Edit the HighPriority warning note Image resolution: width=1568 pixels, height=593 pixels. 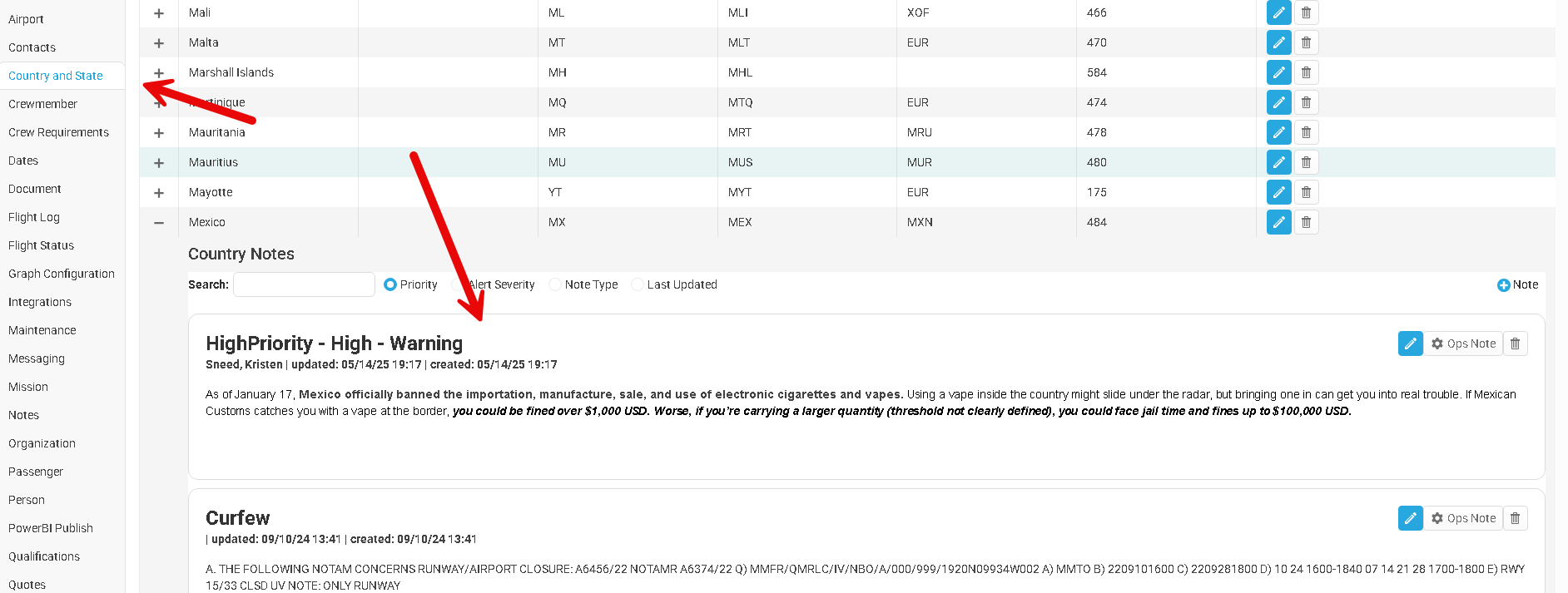1410,343
